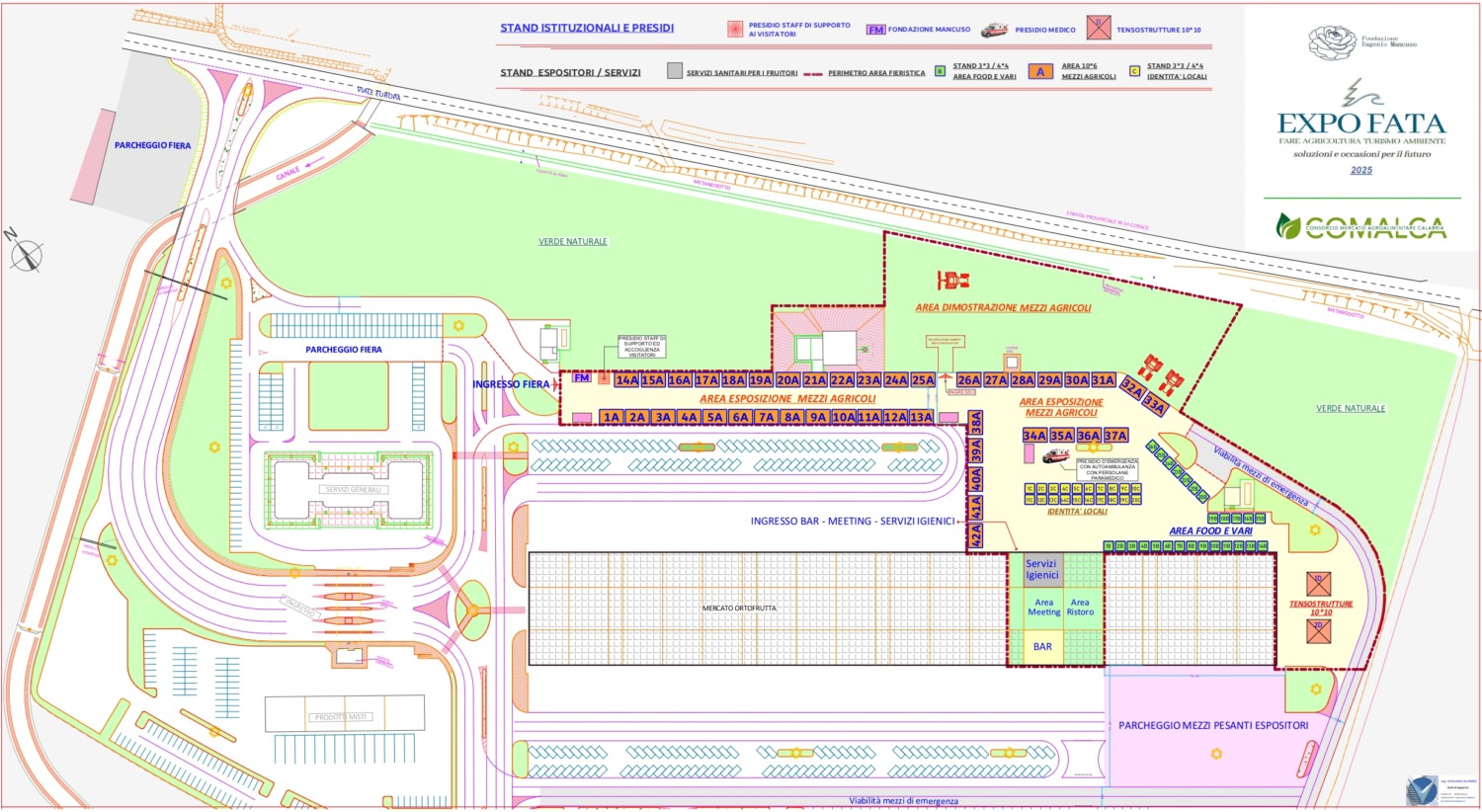1482x812 pixels.
Task: Click the orange A area legend square
Action: click(x=1039, y=71)
